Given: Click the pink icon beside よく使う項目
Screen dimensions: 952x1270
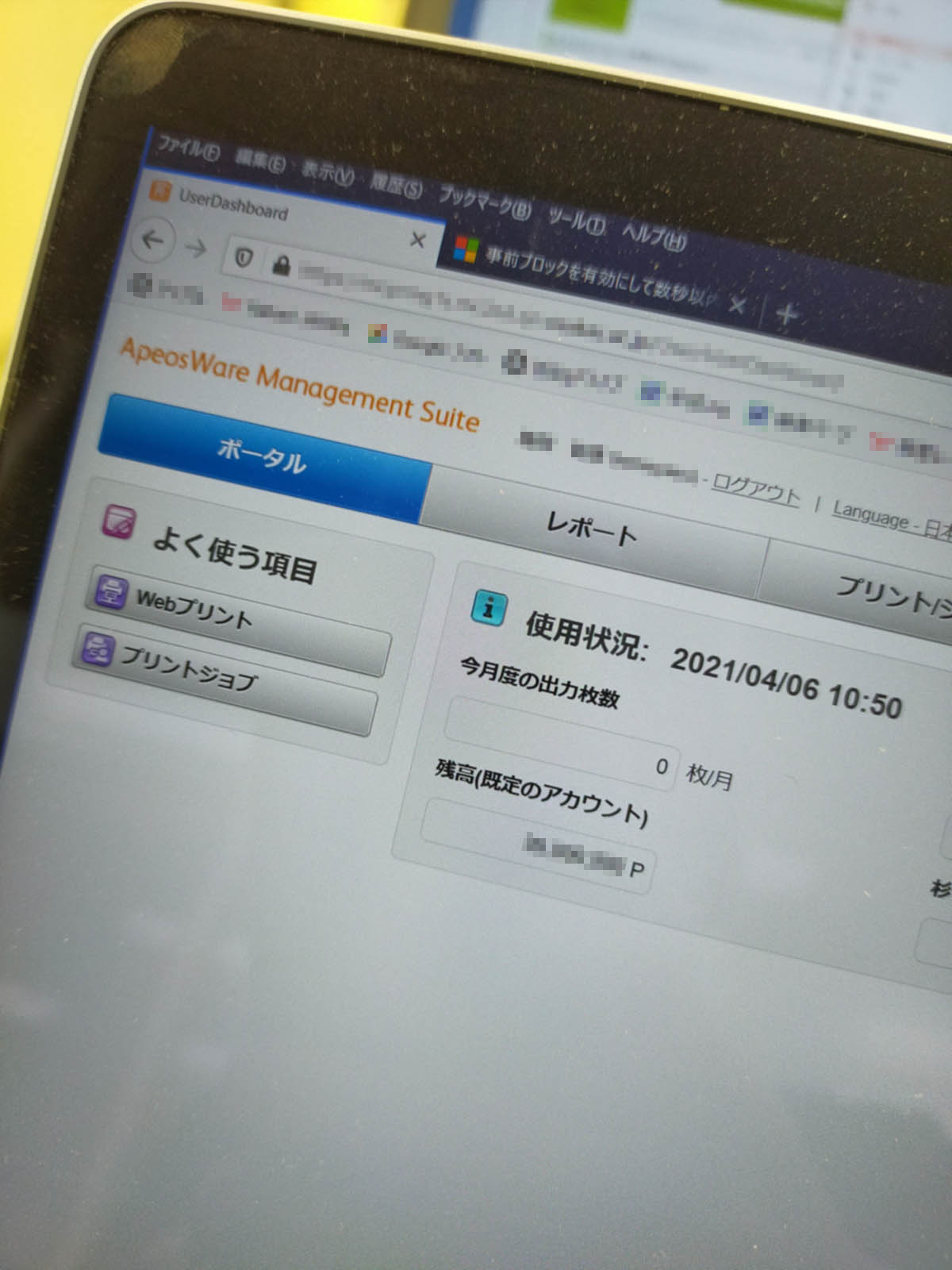Looking at the screenshot, I should (118, 522).
